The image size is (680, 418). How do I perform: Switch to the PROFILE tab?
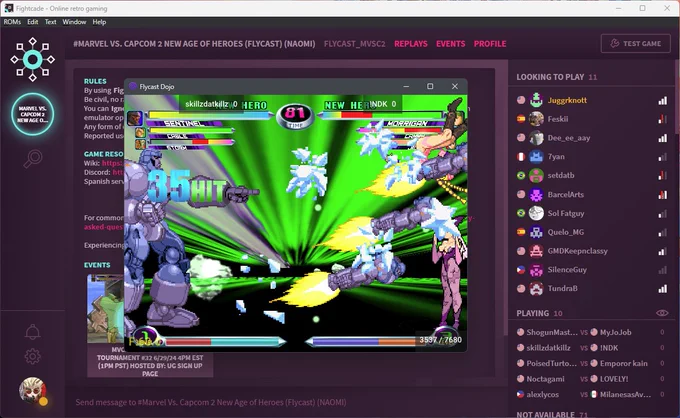[x=490, y=44]
